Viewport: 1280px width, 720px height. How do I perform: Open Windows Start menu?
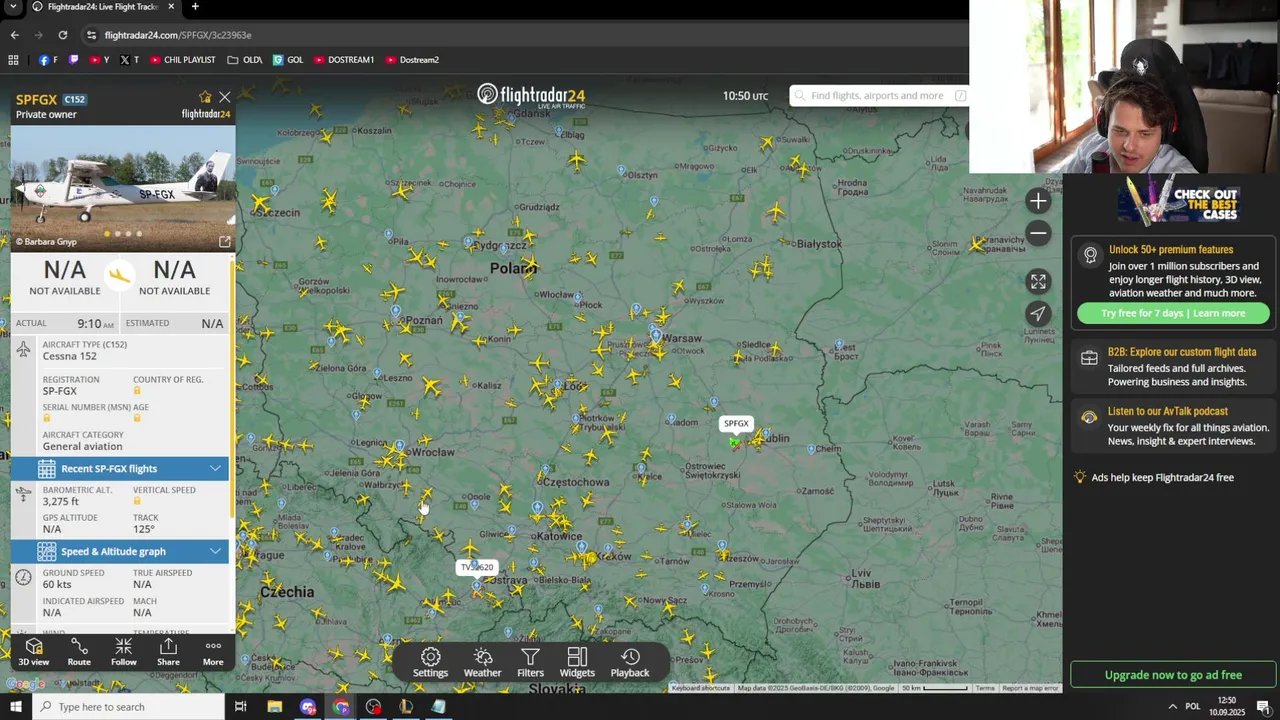pyautogui.click(x=15, y=707)
